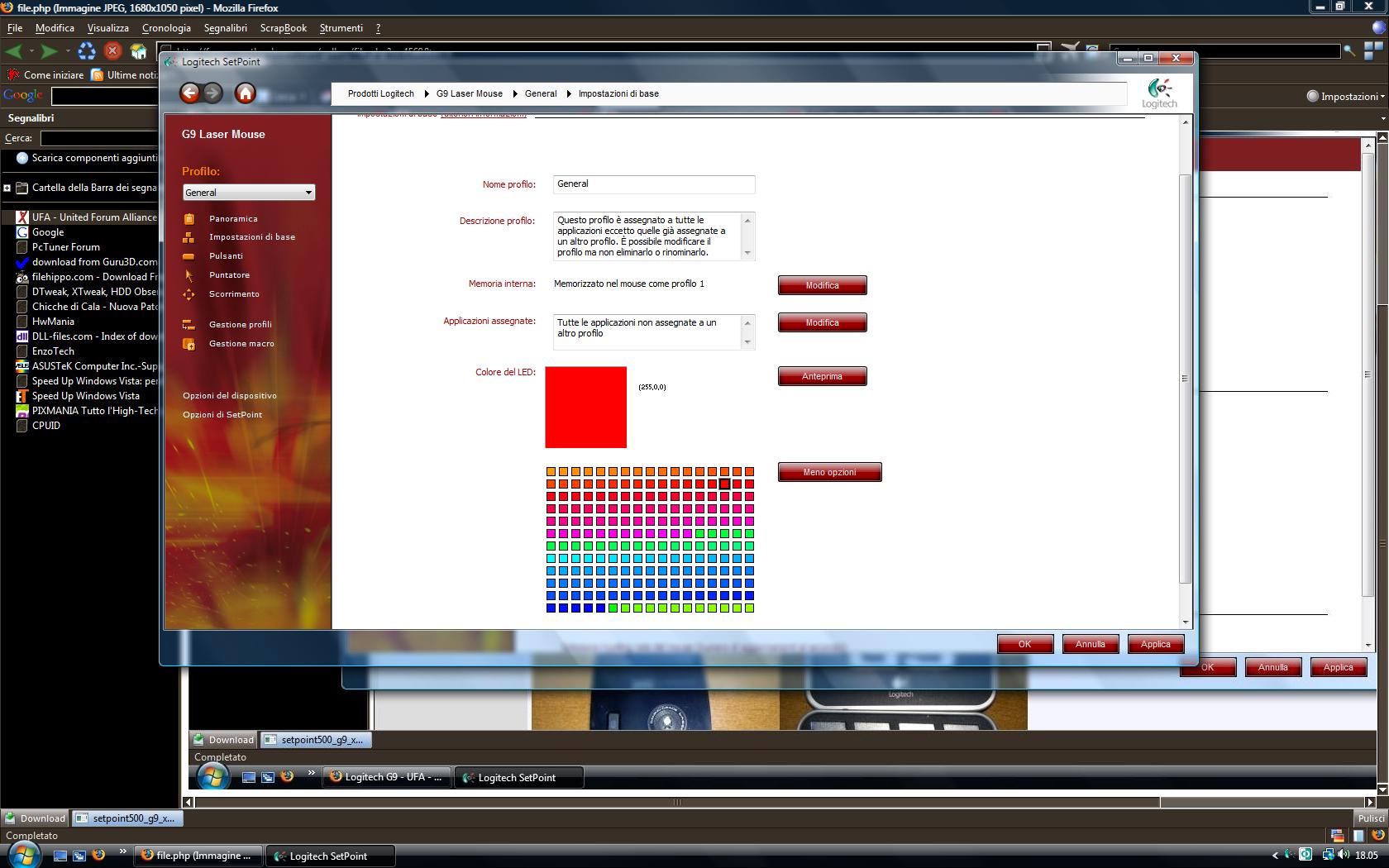Click icon next to Pulsanti
The width and height of the screenshot is (1389, 868).
tap(189, 256)
